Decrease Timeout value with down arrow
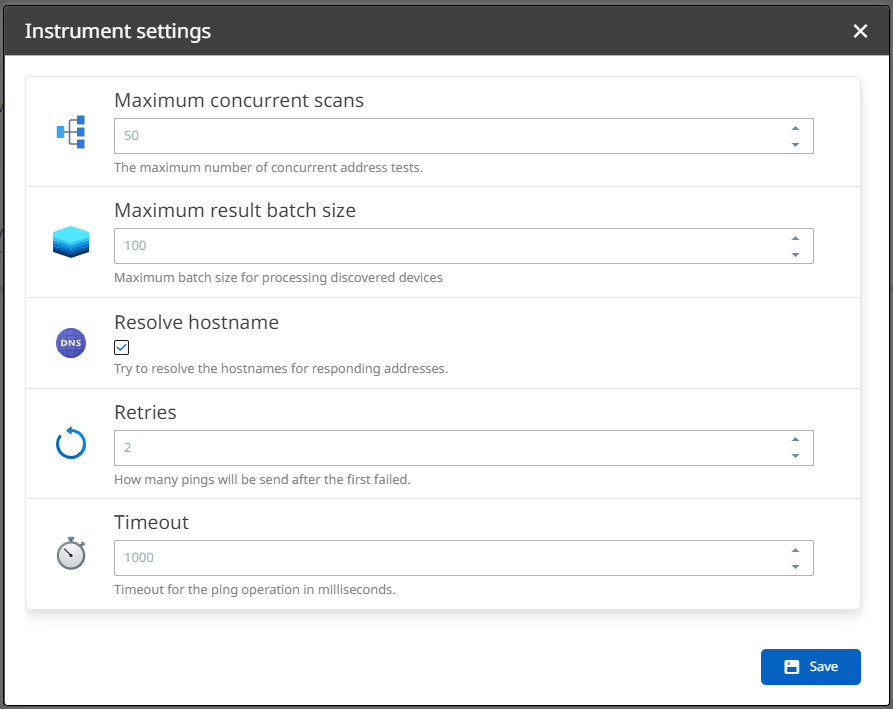 (x=795, y=567)
